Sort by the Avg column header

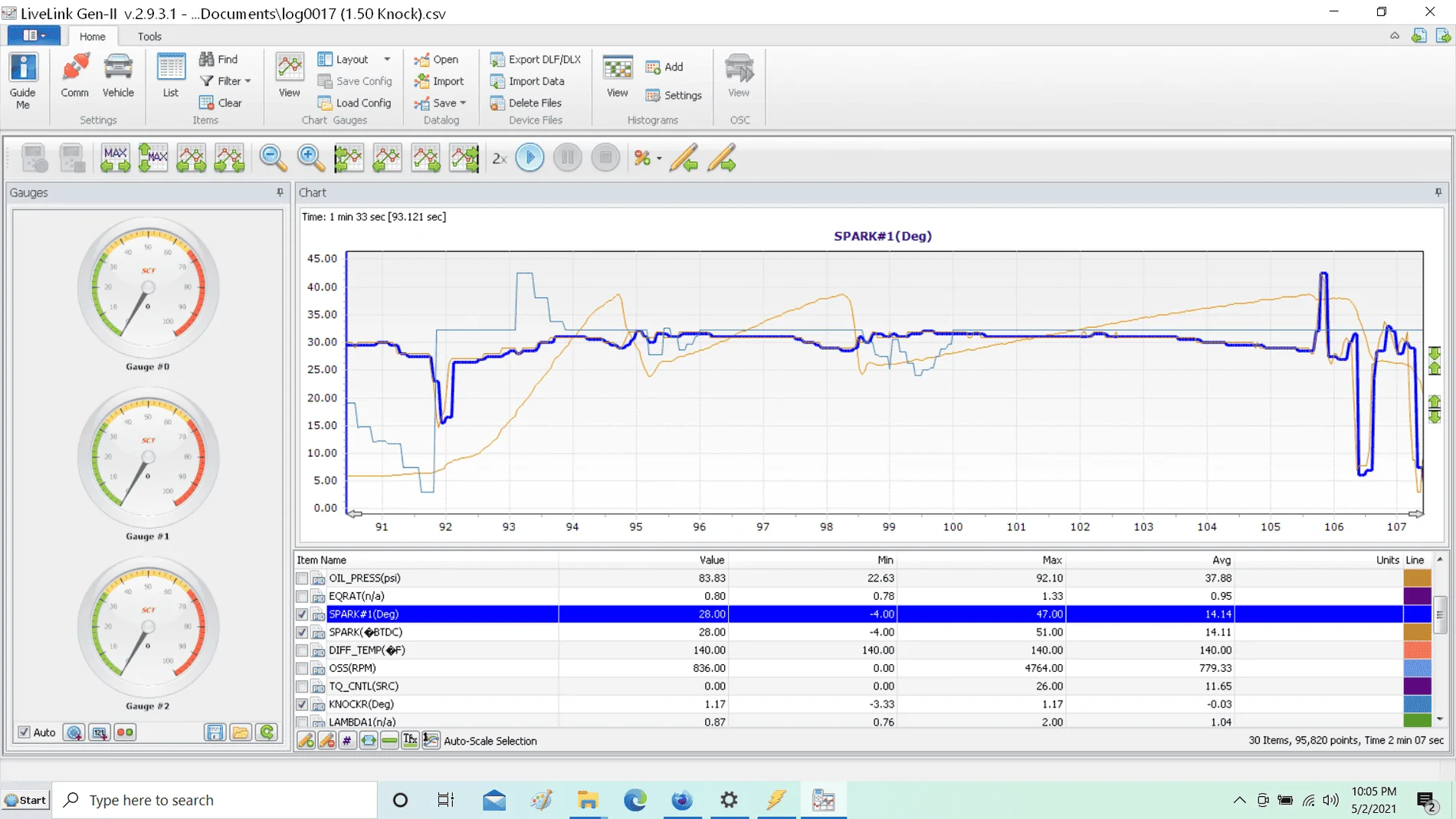pos(1149,560)
